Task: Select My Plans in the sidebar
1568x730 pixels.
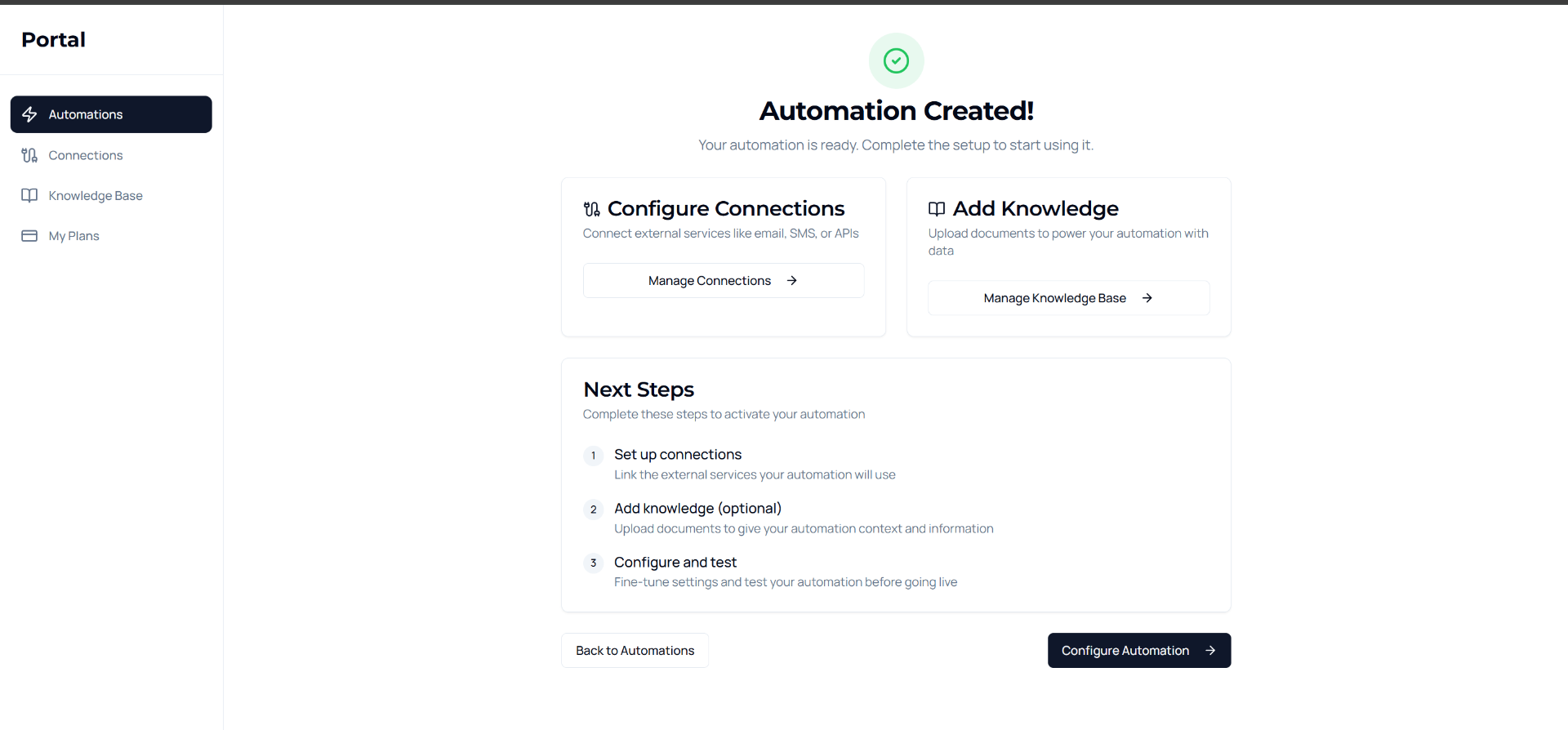Action: pyautogui.click(x=73, y=236)
